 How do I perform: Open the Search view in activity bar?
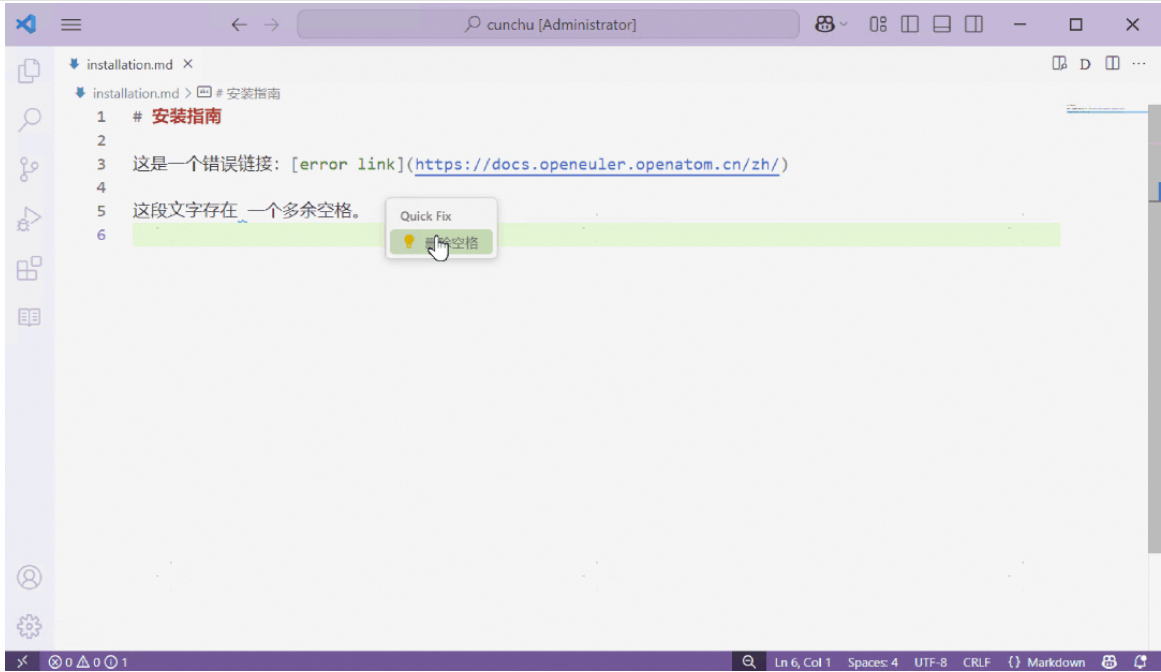coord(29,120)
